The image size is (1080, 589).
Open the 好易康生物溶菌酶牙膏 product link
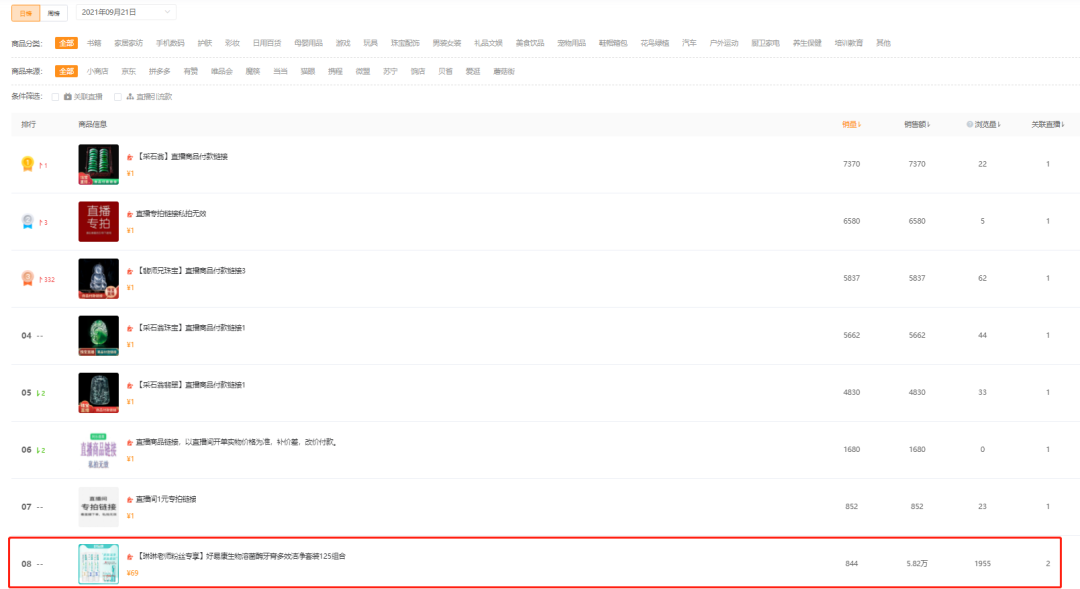point(241,556)
